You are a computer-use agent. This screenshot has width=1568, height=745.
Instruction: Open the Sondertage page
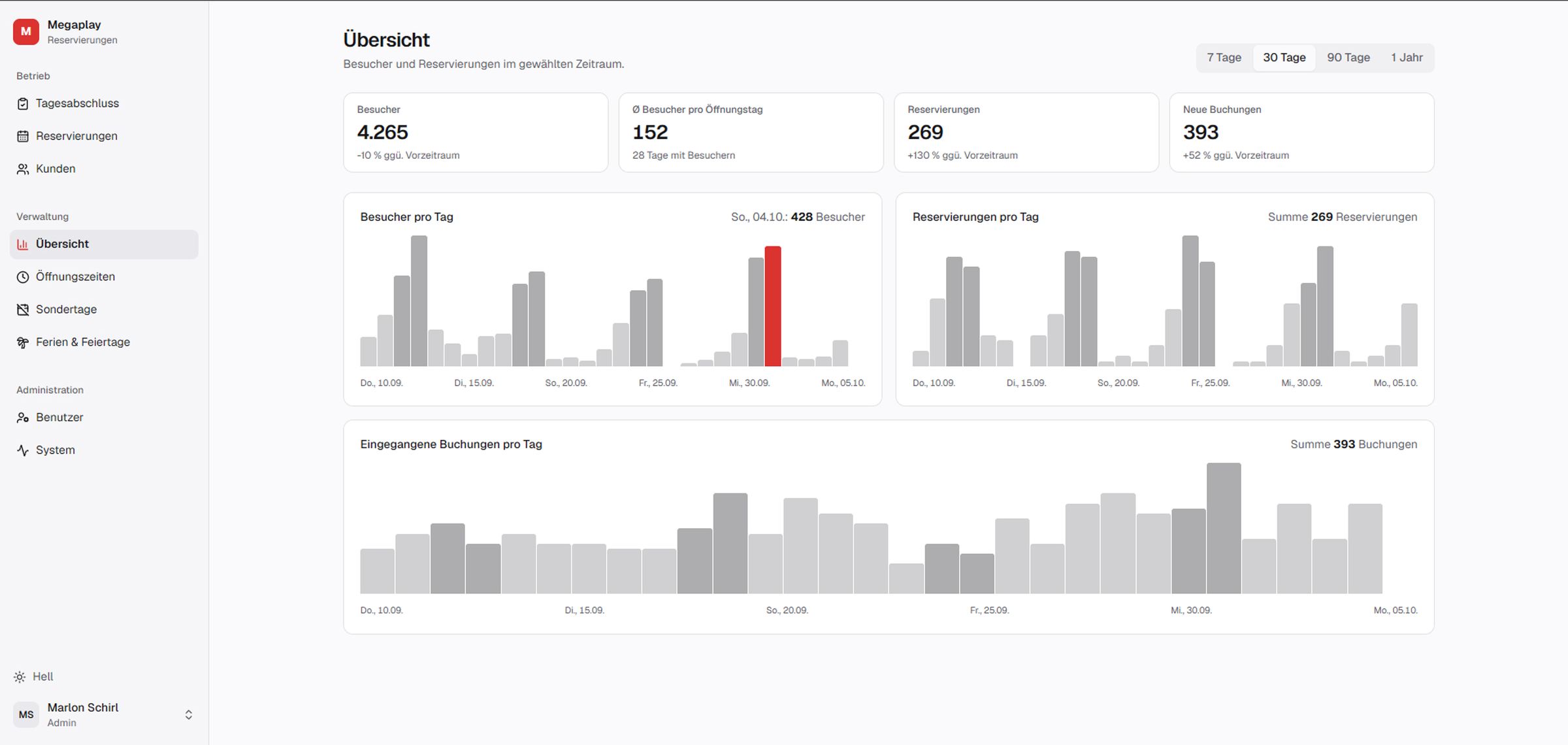104,309
